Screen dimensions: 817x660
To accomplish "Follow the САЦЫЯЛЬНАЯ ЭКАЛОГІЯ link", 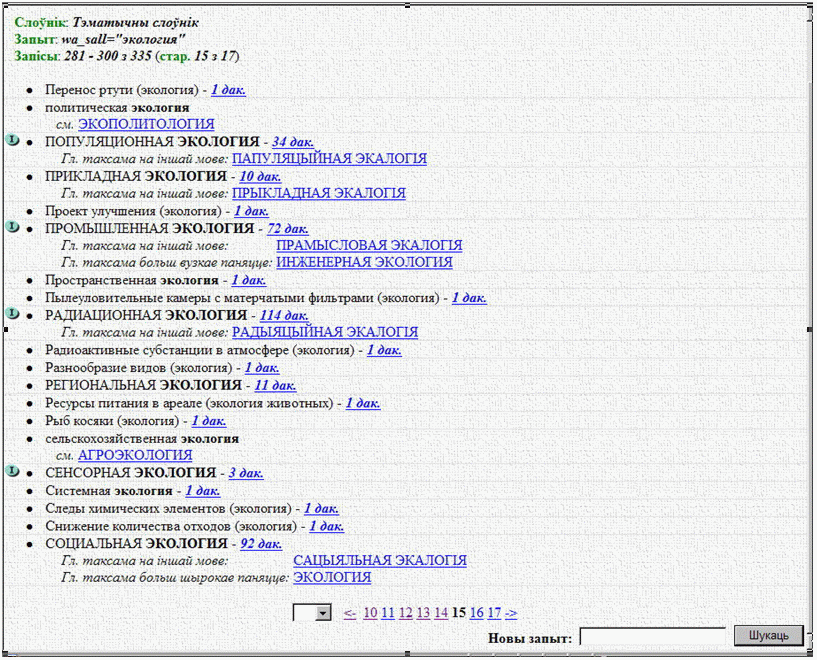I will [x=380, y=561].
